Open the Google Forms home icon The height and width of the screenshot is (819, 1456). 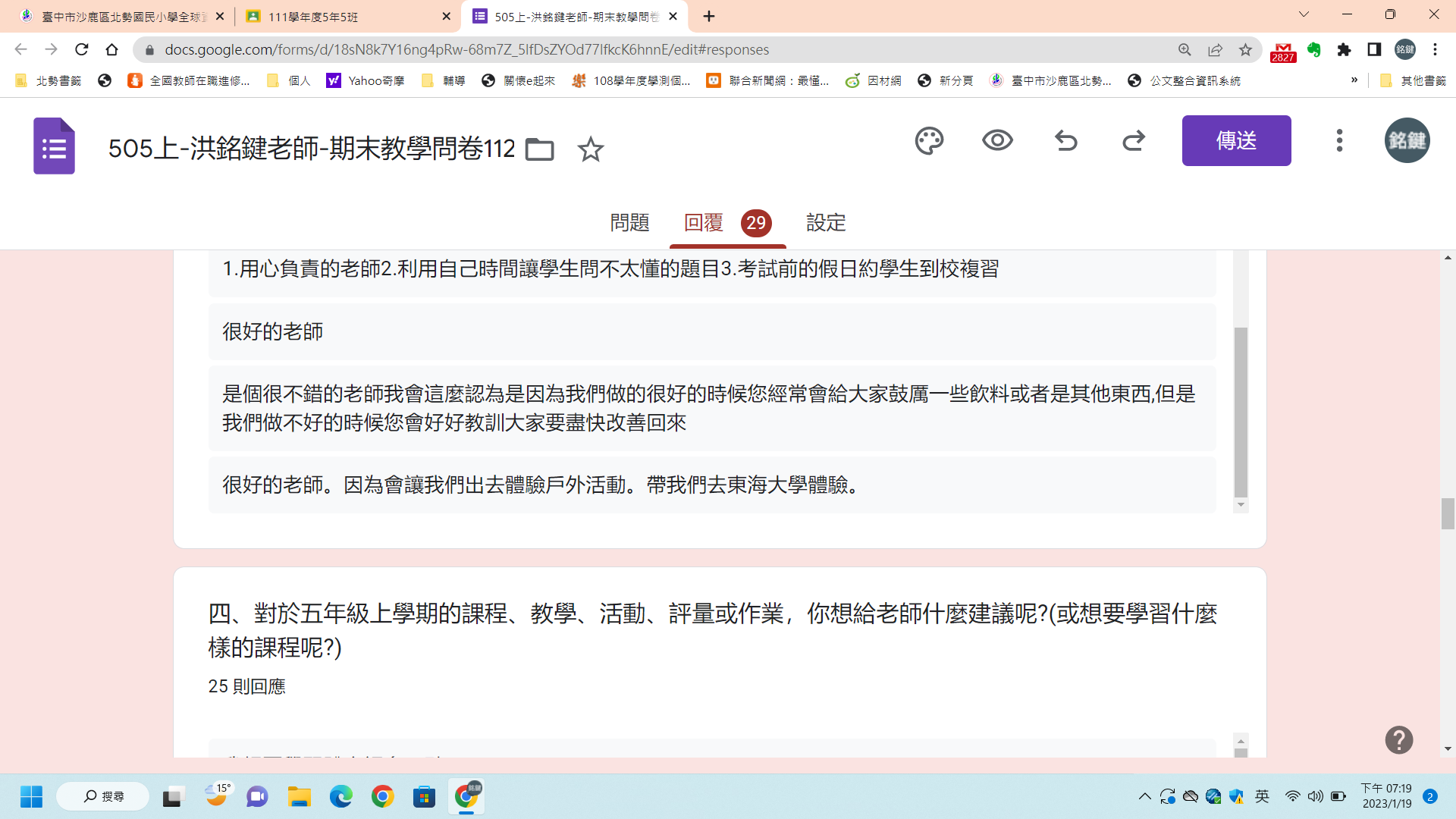pos(54,146)
